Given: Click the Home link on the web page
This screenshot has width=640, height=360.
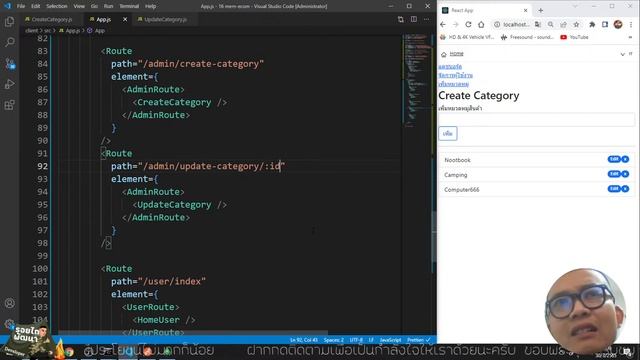Looking at the screenshot, I should point(456,54).
